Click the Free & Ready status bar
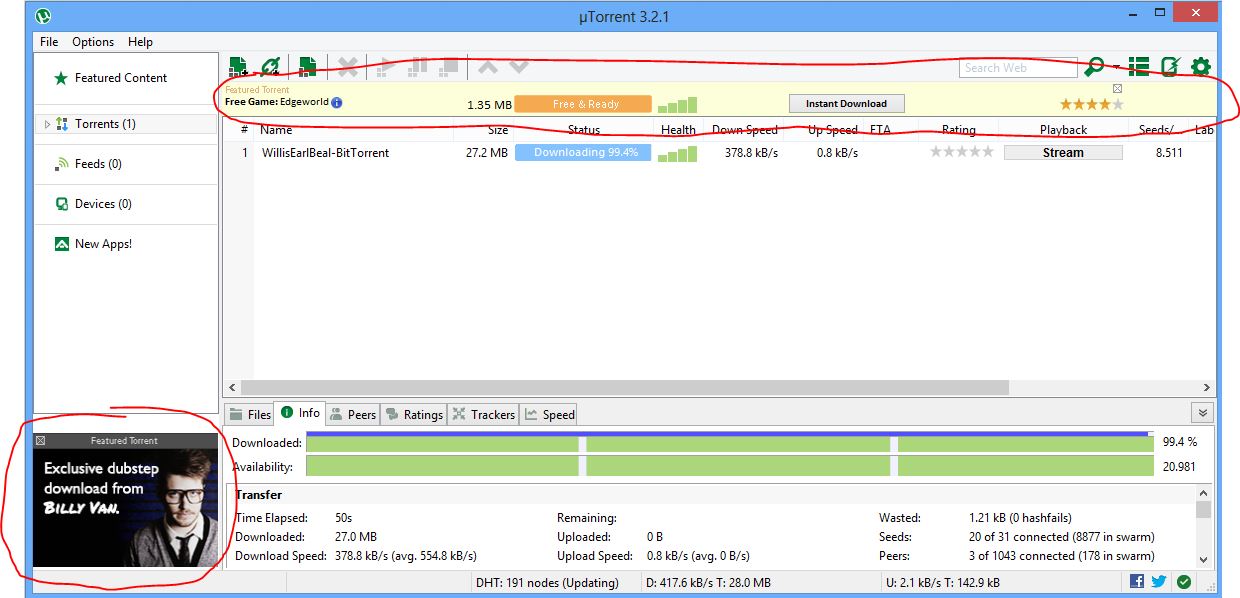1240x598 pixels. pos(583,104)
